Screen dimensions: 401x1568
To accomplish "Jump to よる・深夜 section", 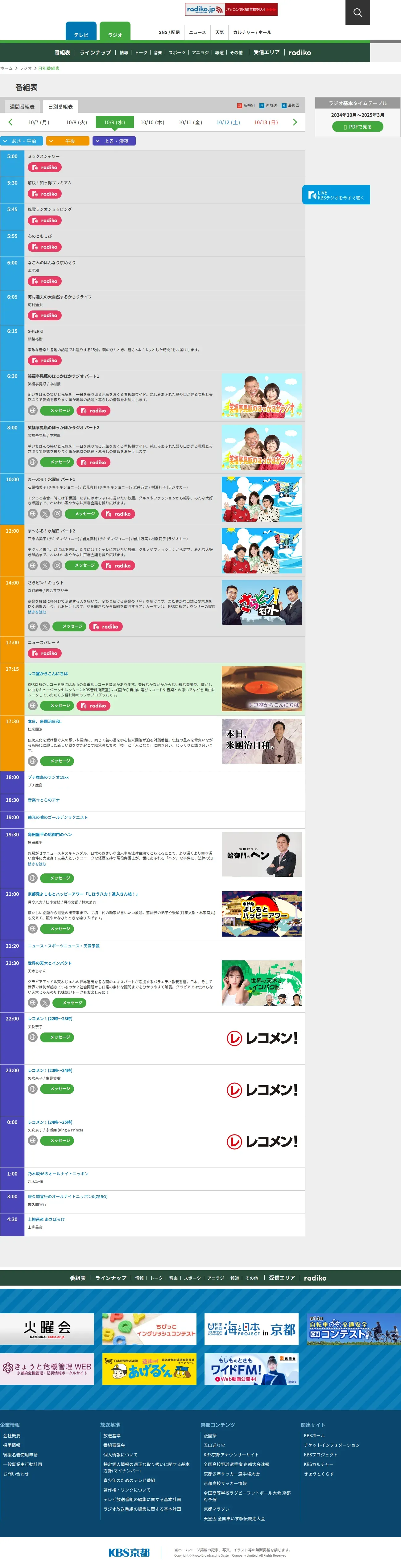I will tap(114, 141).
